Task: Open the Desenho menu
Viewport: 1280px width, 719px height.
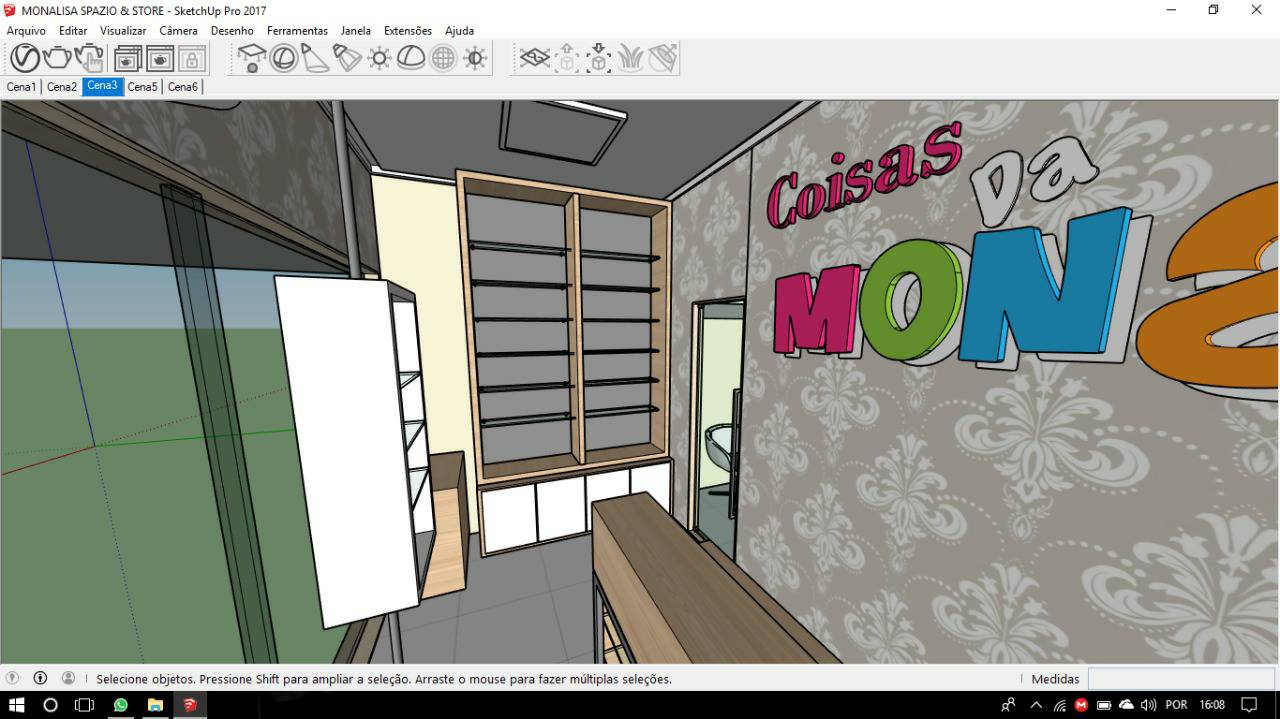Action: 232,31
